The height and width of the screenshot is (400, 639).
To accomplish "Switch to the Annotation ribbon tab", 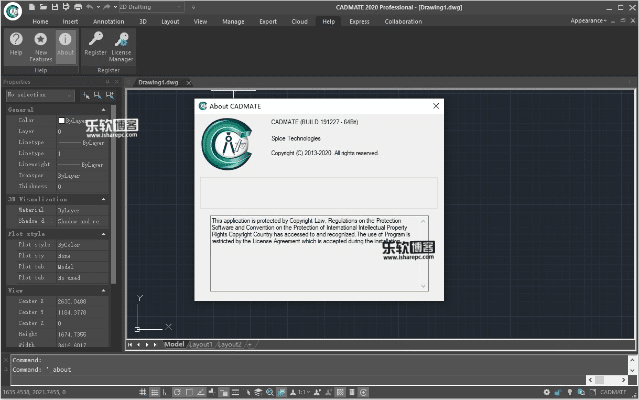I will point(108,20).
